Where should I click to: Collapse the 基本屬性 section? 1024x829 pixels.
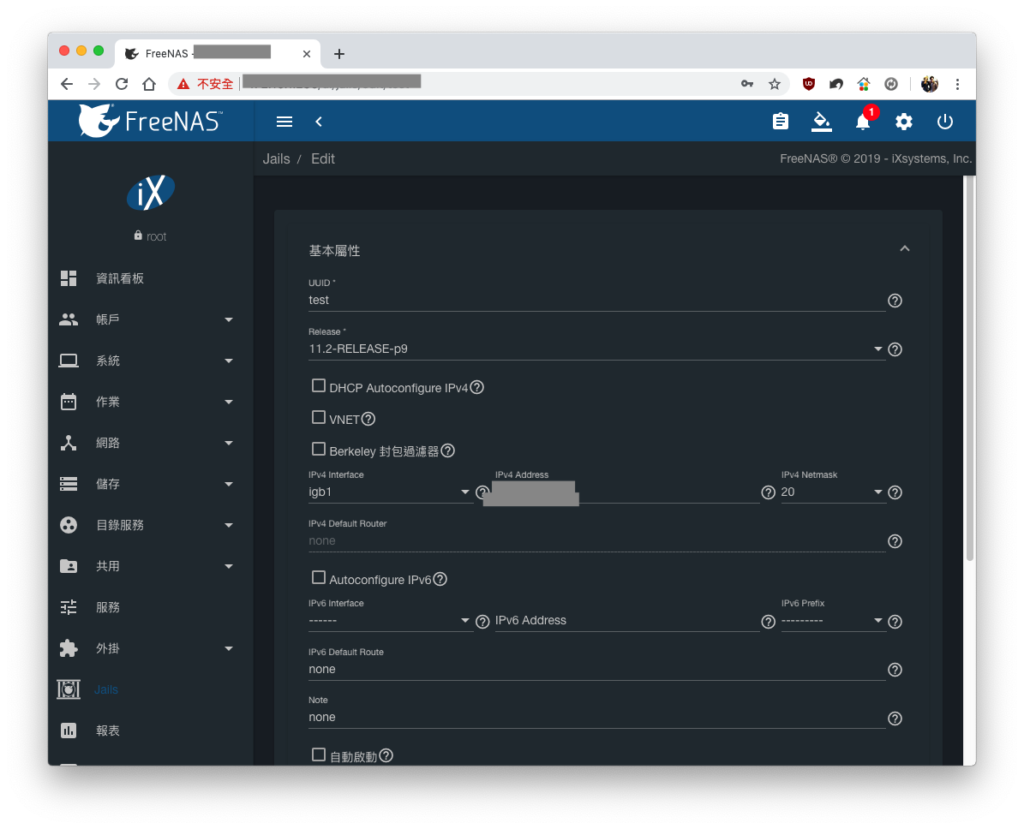click(904, 249)
